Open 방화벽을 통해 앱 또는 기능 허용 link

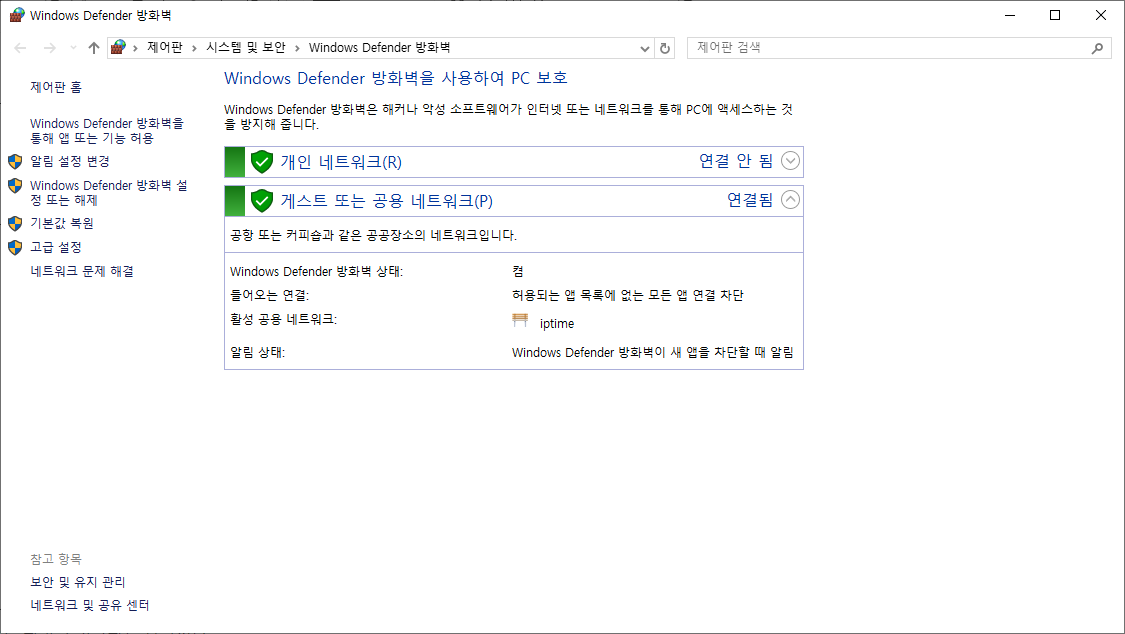tap(107, 131)
